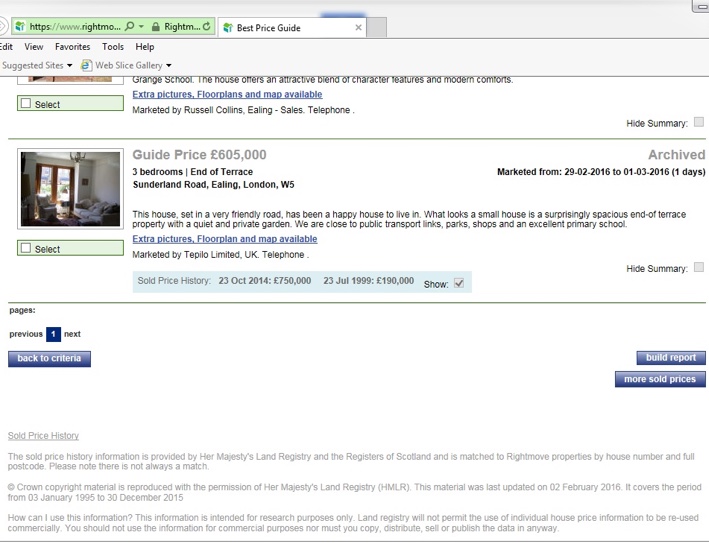The width and height of the screenshot is (709, 543).
Task: Open address bar autocomplete dropdown arrow
Action: coord(141,27)
